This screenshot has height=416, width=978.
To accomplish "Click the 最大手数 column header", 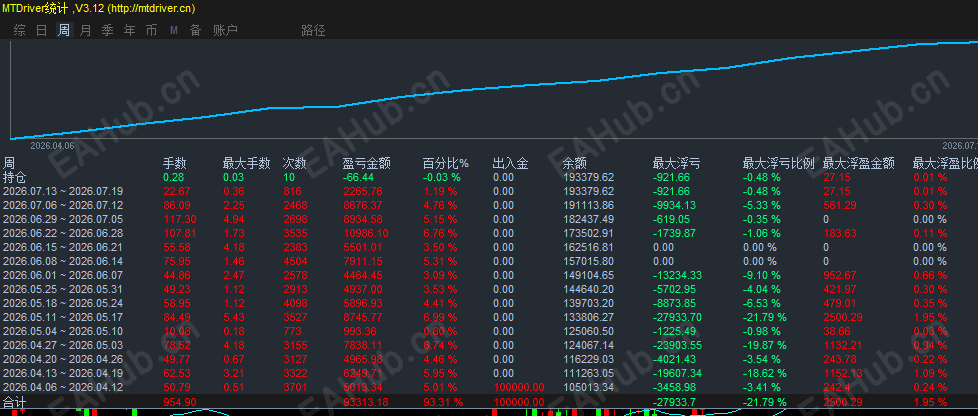I will [246, 163].
